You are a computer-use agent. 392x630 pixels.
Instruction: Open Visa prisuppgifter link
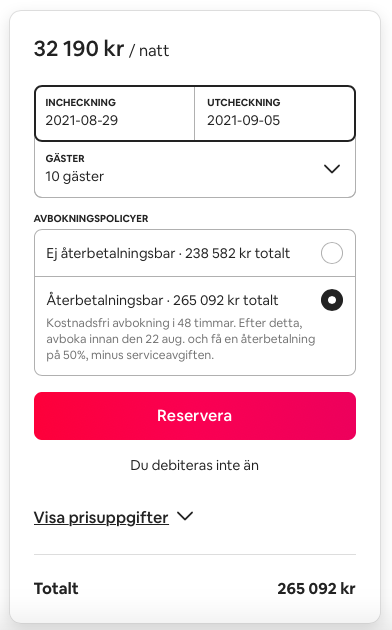click(101, 518)
